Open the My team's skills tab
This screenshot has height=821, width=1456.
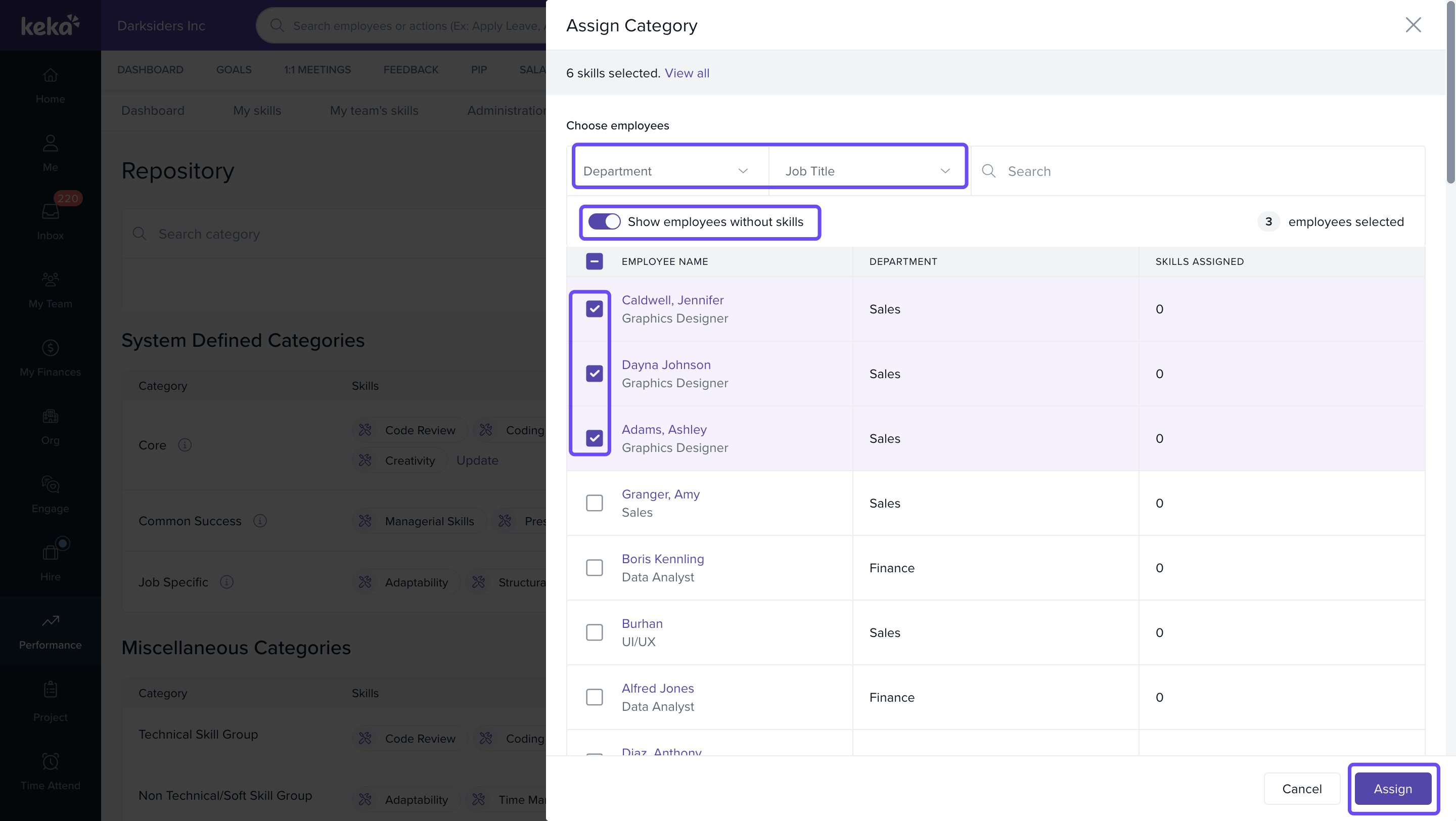coord(374,111)
